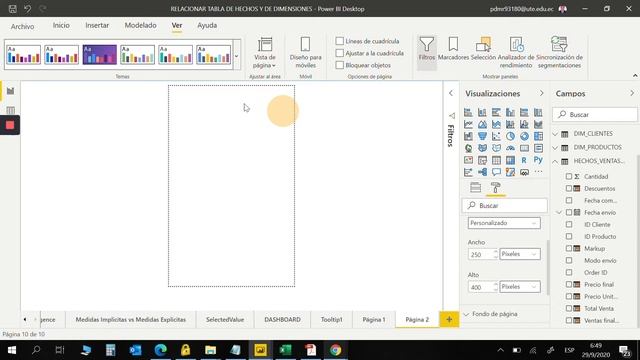Open the Archivo menu
Image resolution: width=640 pixels, height=360 pixels.
(x=22, y=26)
